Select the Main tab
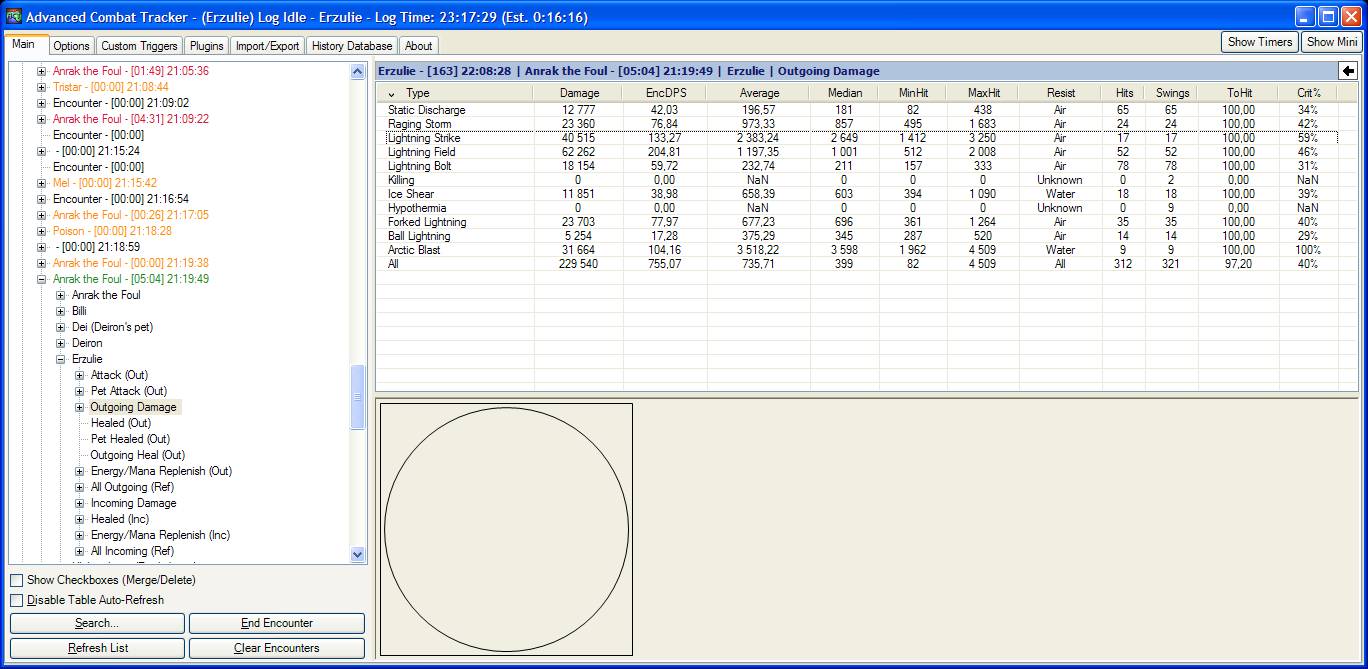This screenshot has width=1368, height=669. (24, 44)
